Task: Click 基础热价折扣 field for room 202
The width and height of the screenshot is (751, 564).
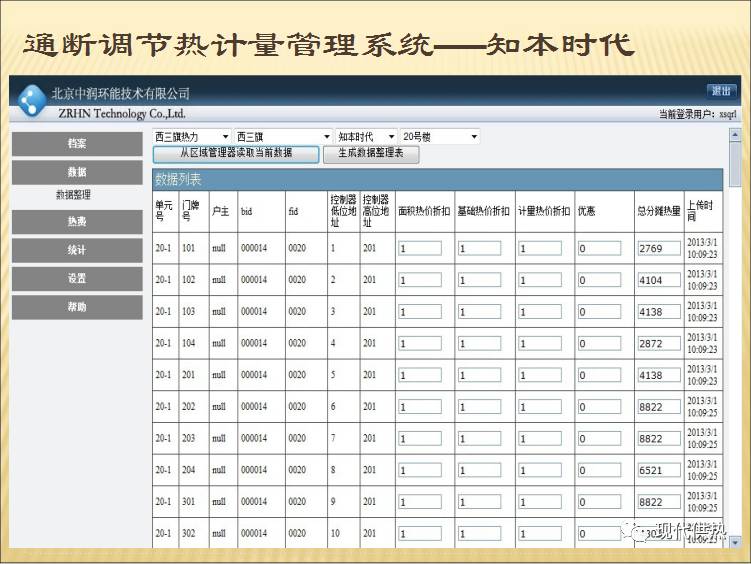Action: click(x=479, y=407)
